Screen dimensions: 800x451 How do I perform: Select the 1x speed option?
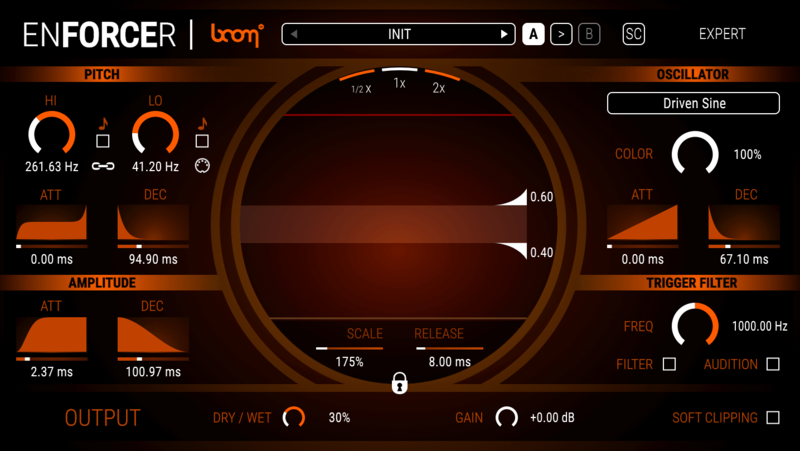point(399,81)
